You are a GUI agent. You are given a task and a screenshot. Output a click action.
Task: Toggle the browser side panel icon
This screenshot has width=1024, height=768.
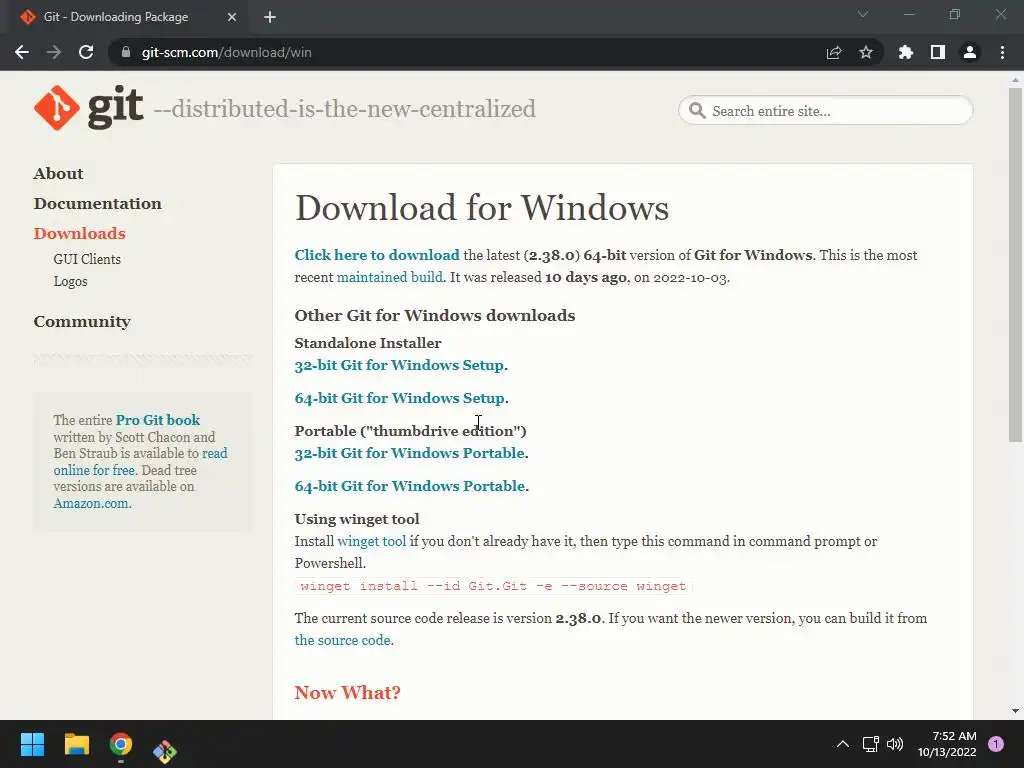[938, 52]
